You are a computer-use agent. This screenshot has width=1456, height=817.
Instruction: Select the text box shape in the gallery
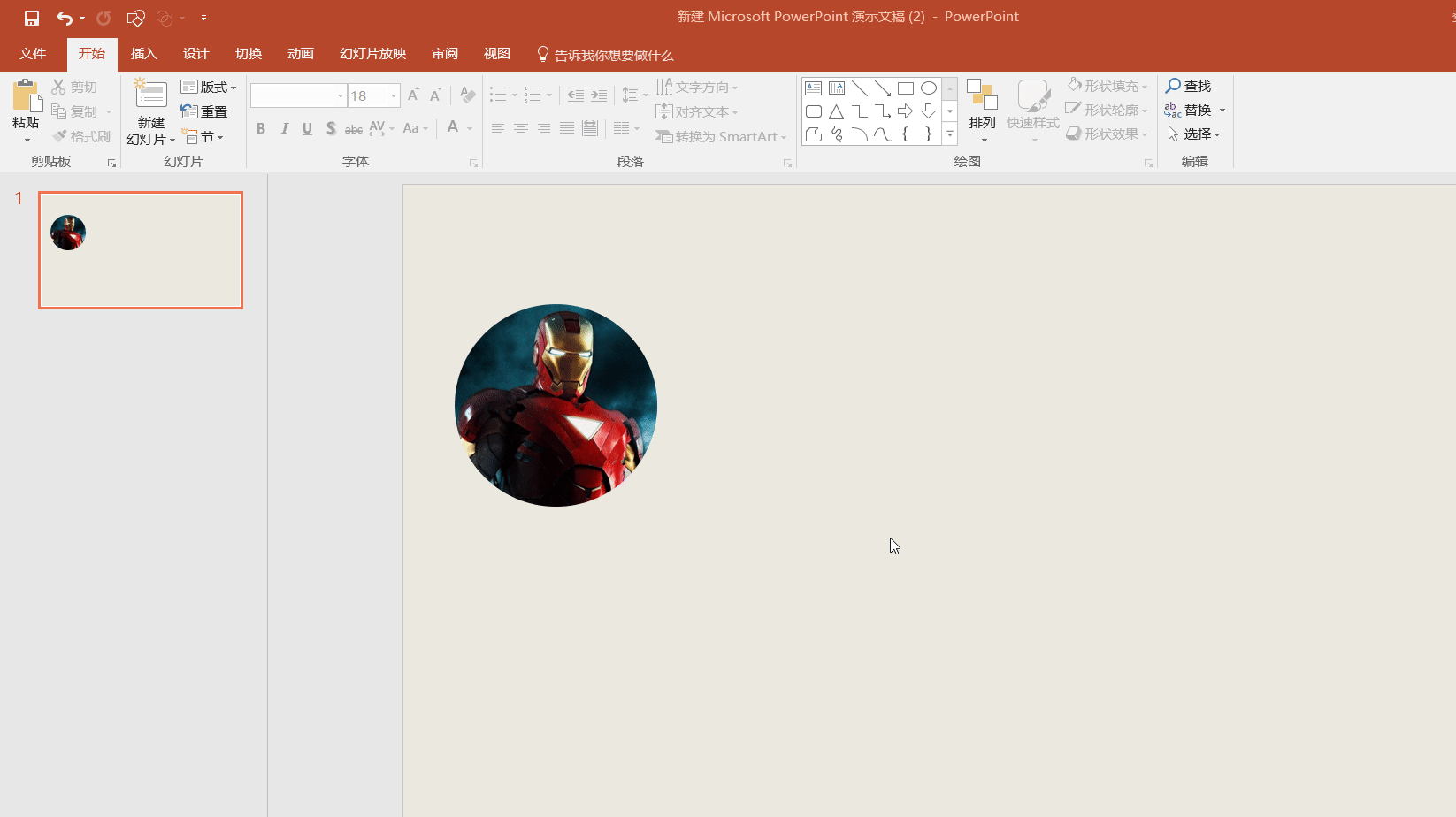point(814,88)
